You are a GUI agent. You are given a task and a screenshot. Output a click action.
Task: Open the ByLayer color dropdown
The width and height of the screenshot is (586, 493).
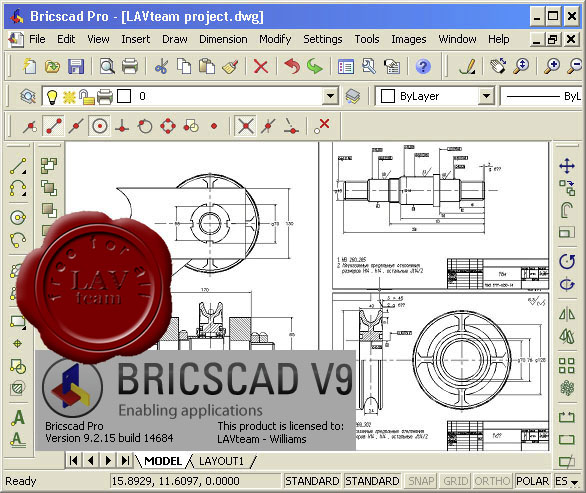click(x=486, y=96)
